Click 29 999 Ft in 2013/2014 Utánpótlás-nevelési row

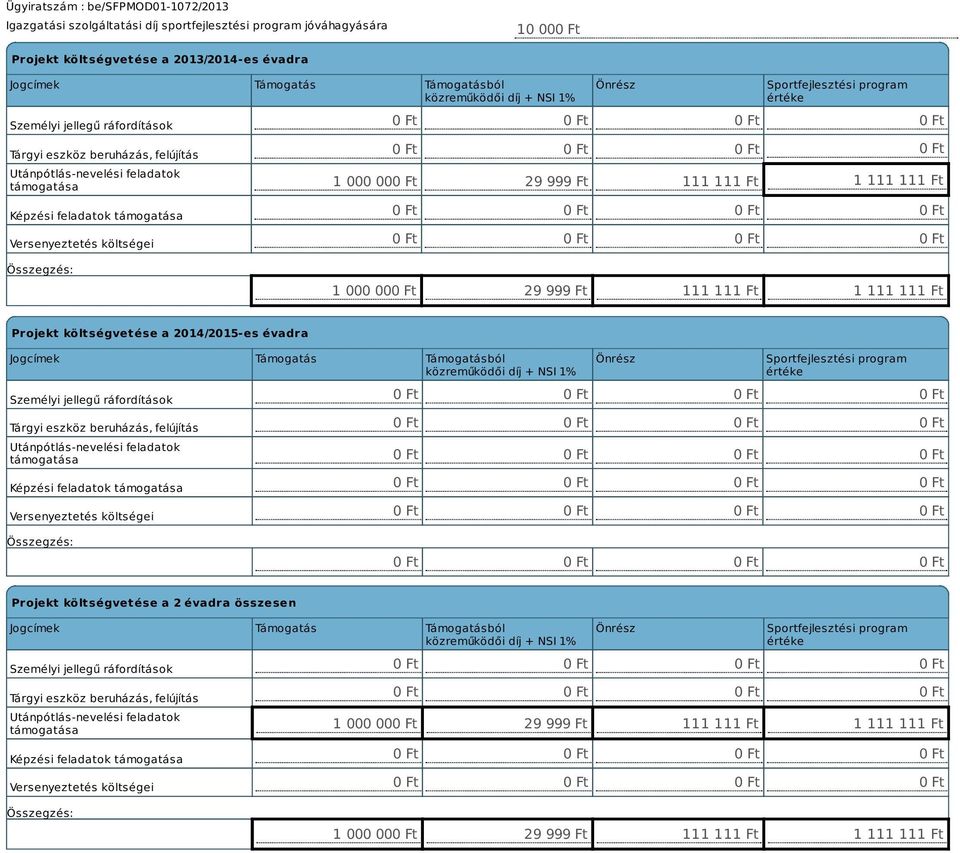507,180
